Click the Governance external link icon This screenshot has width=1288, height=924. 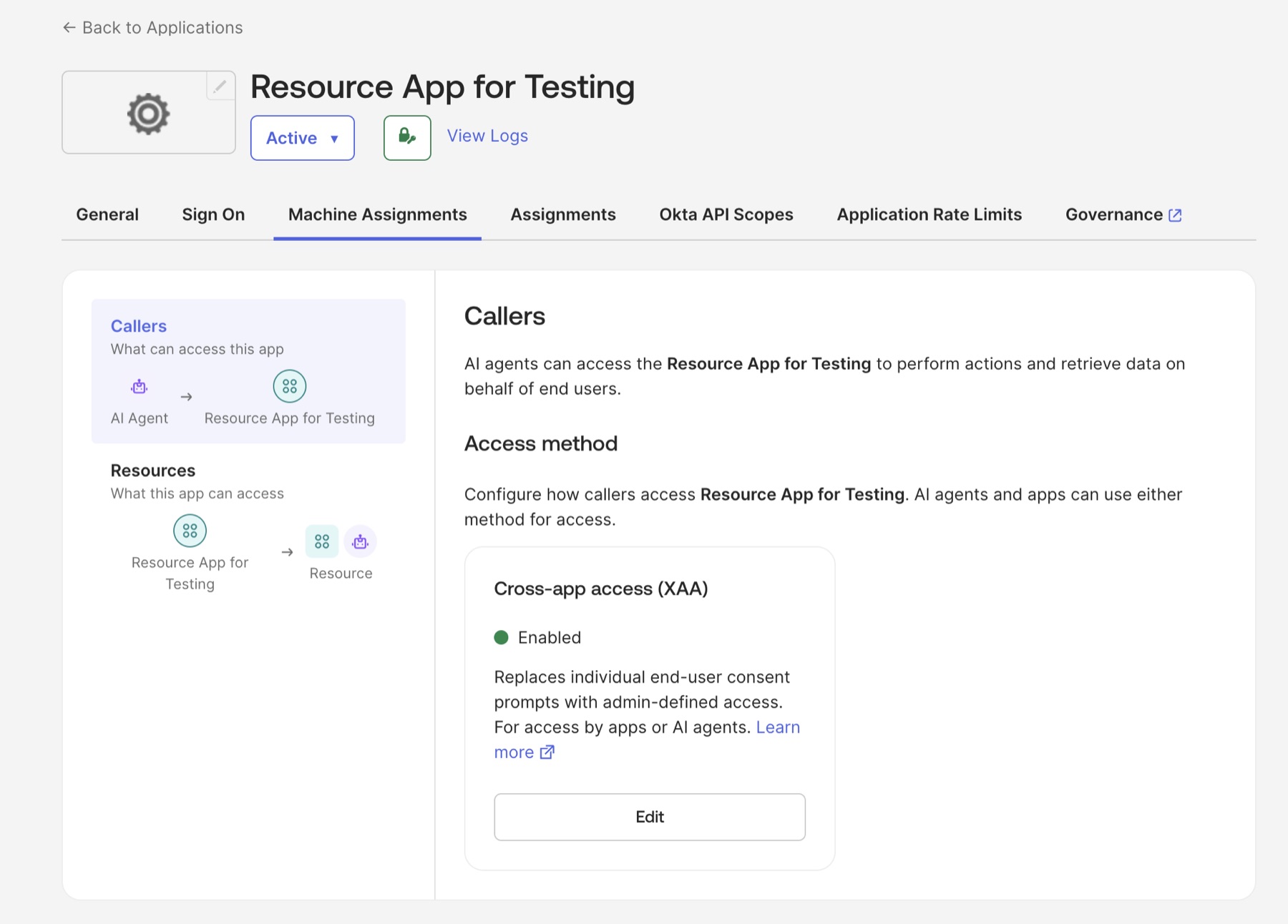pyautogui.click(x=1175, y=215)
